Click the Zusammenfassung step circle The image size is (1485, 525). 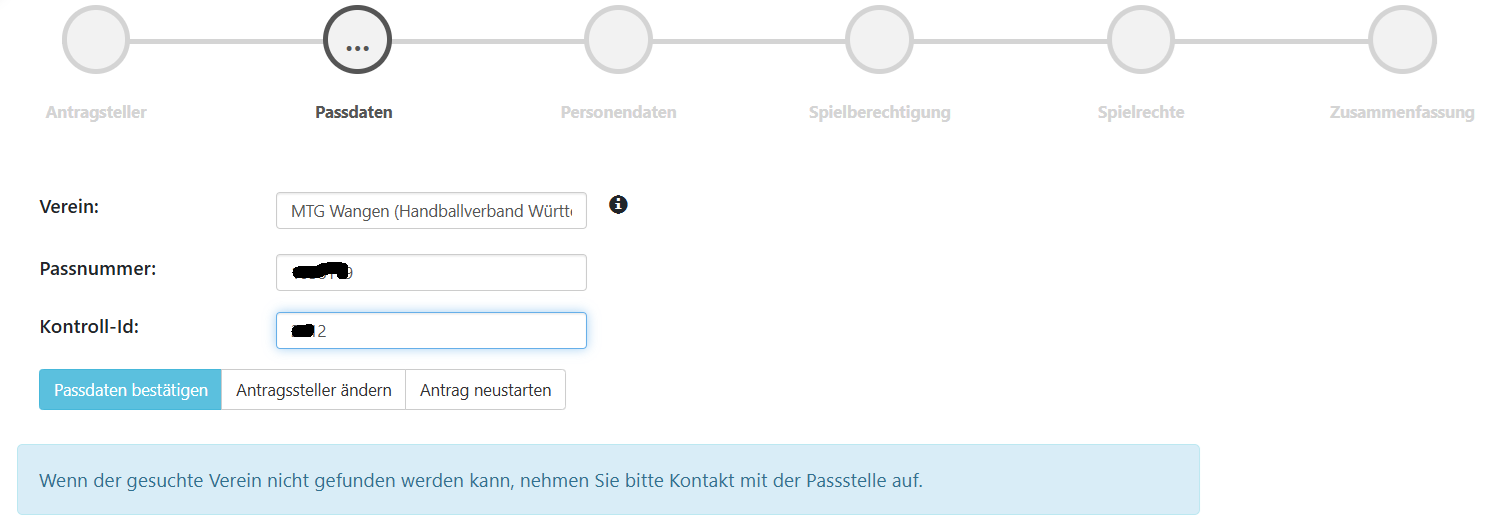point(1402,41)
